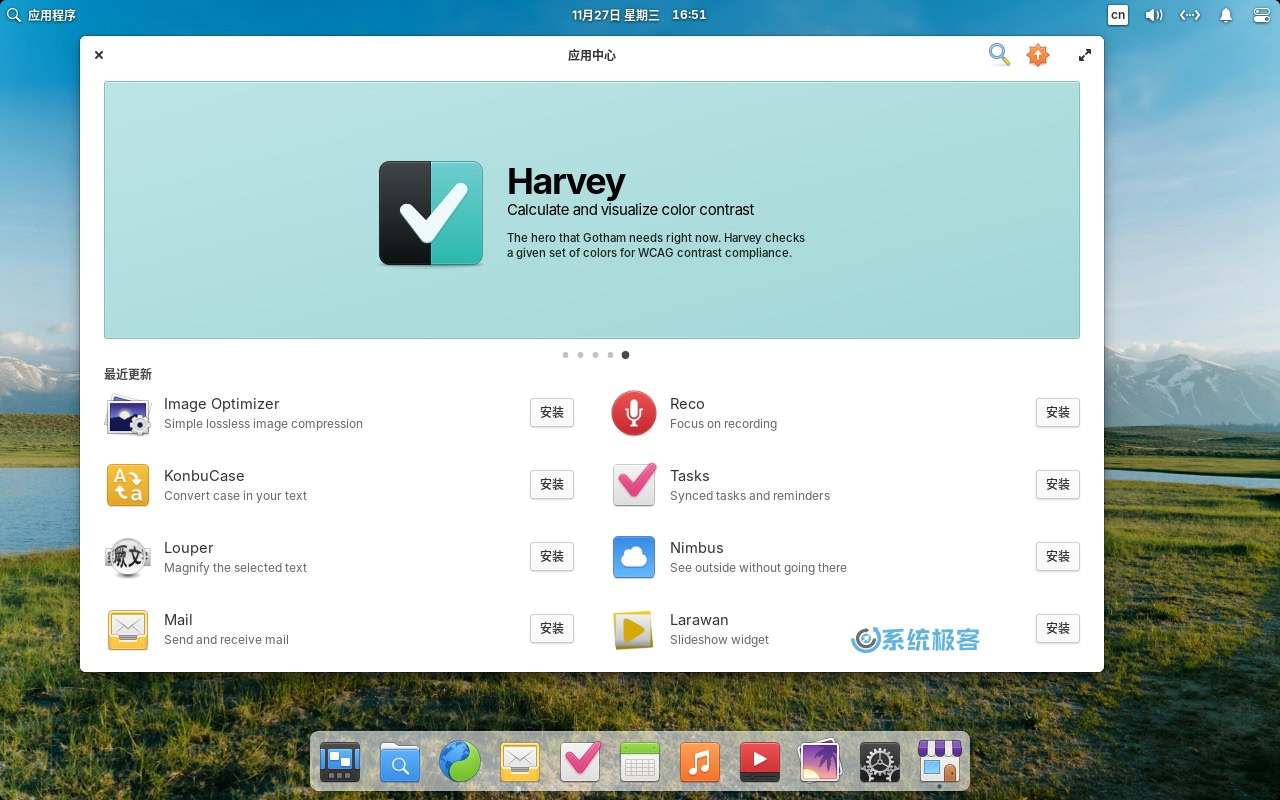This screenshot has height=800, width=1280.
Task: Install the Tasks app
Action: click(1058, 484)
